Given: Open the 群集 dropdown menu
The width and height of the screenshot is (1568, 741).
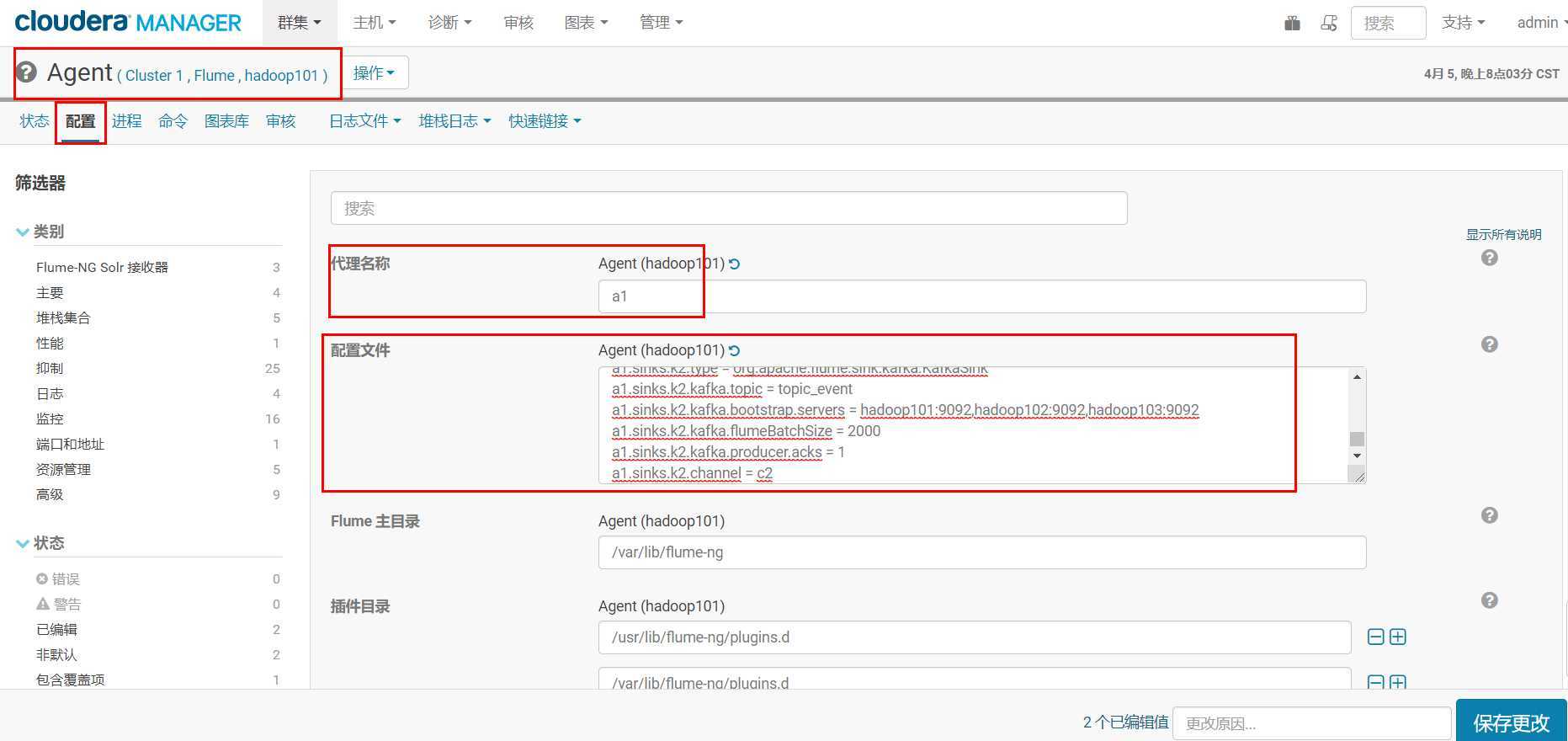Looking at the screenshot, I should pos(300,23).
